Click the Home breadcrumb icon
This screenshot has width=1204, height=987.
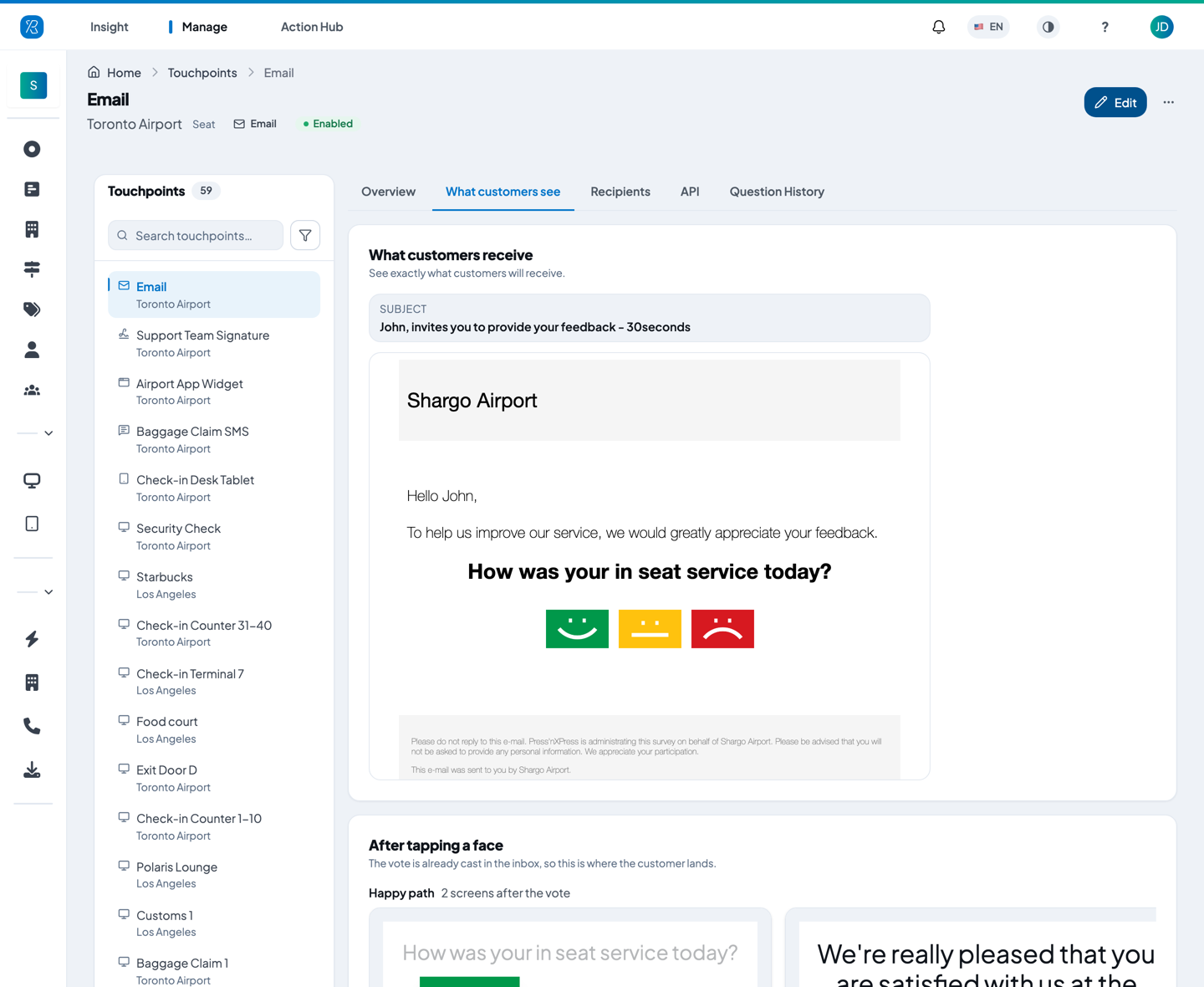point(94,72)
